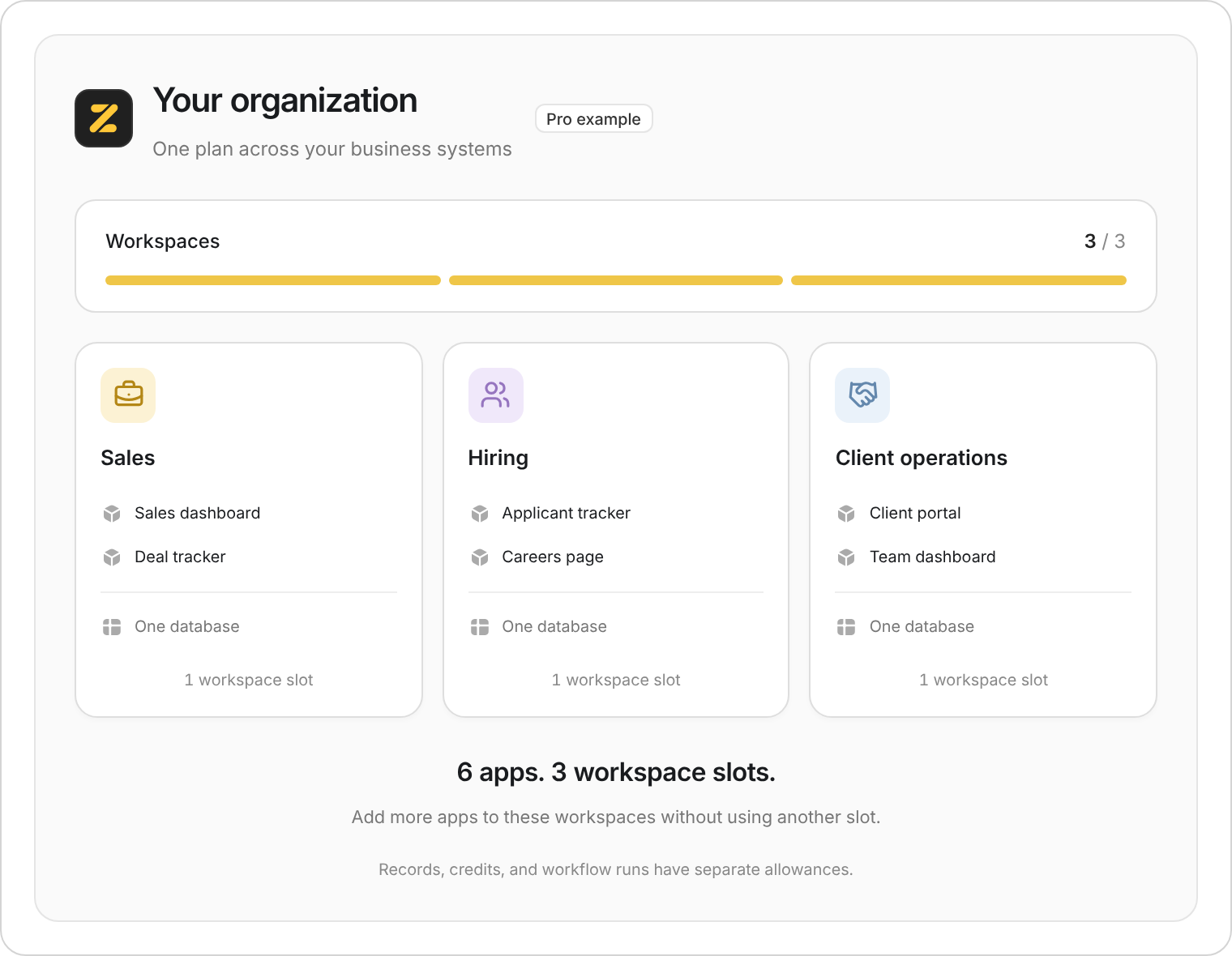1232x956 pixels.
Task: Click the first workspace progress bar segment
Action: [x=273, y=280]
